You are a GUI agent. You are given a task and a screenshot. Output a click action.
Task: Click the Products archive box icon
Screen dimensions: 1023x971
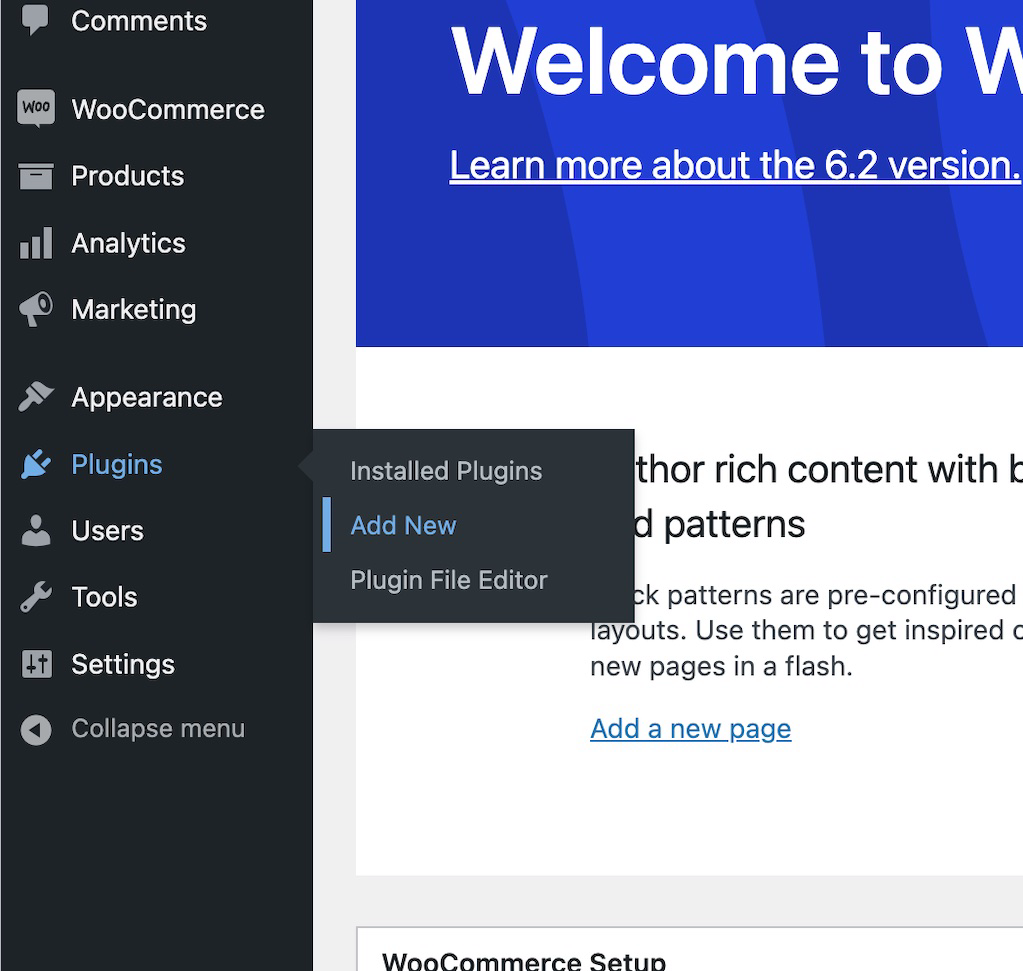(36, 176)
